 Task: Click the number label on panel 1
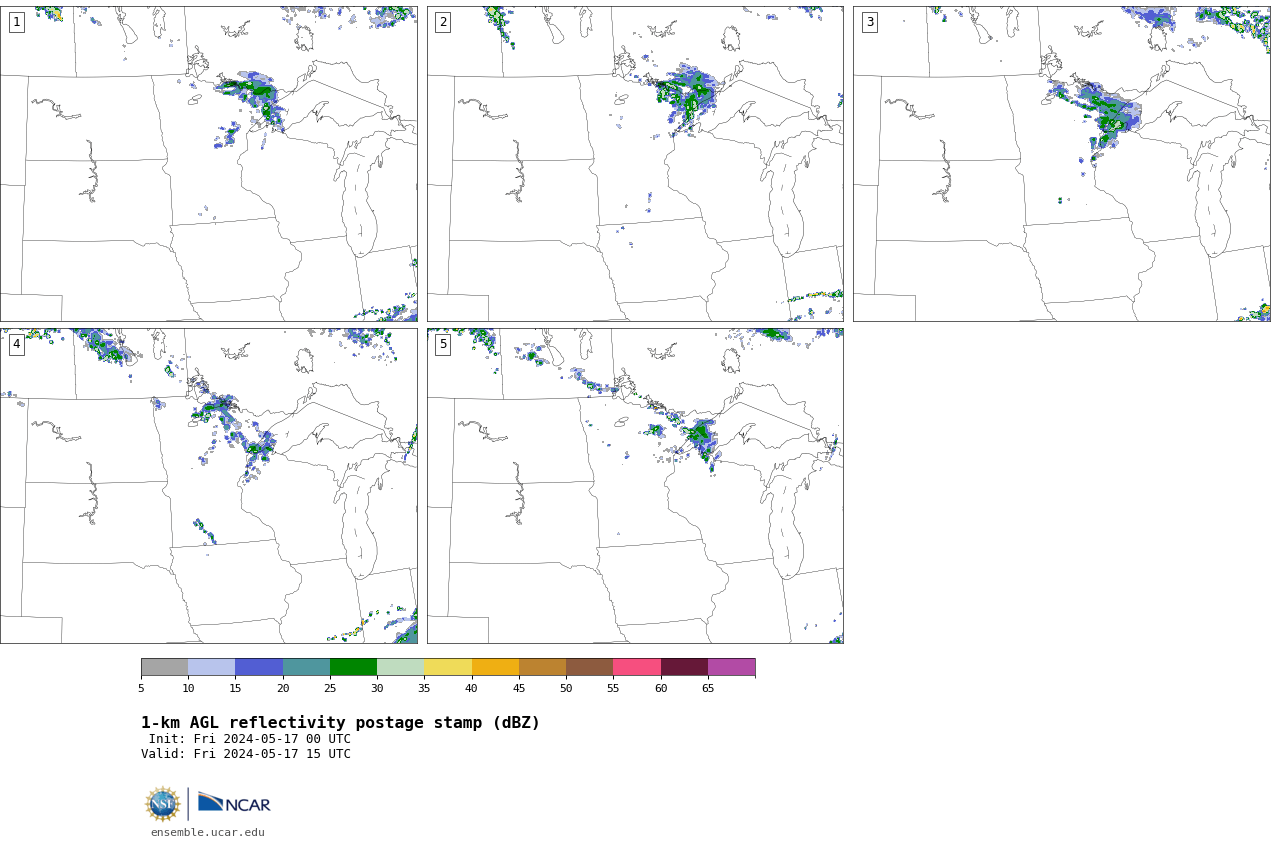pyautogui.click(x=16, y=22)
